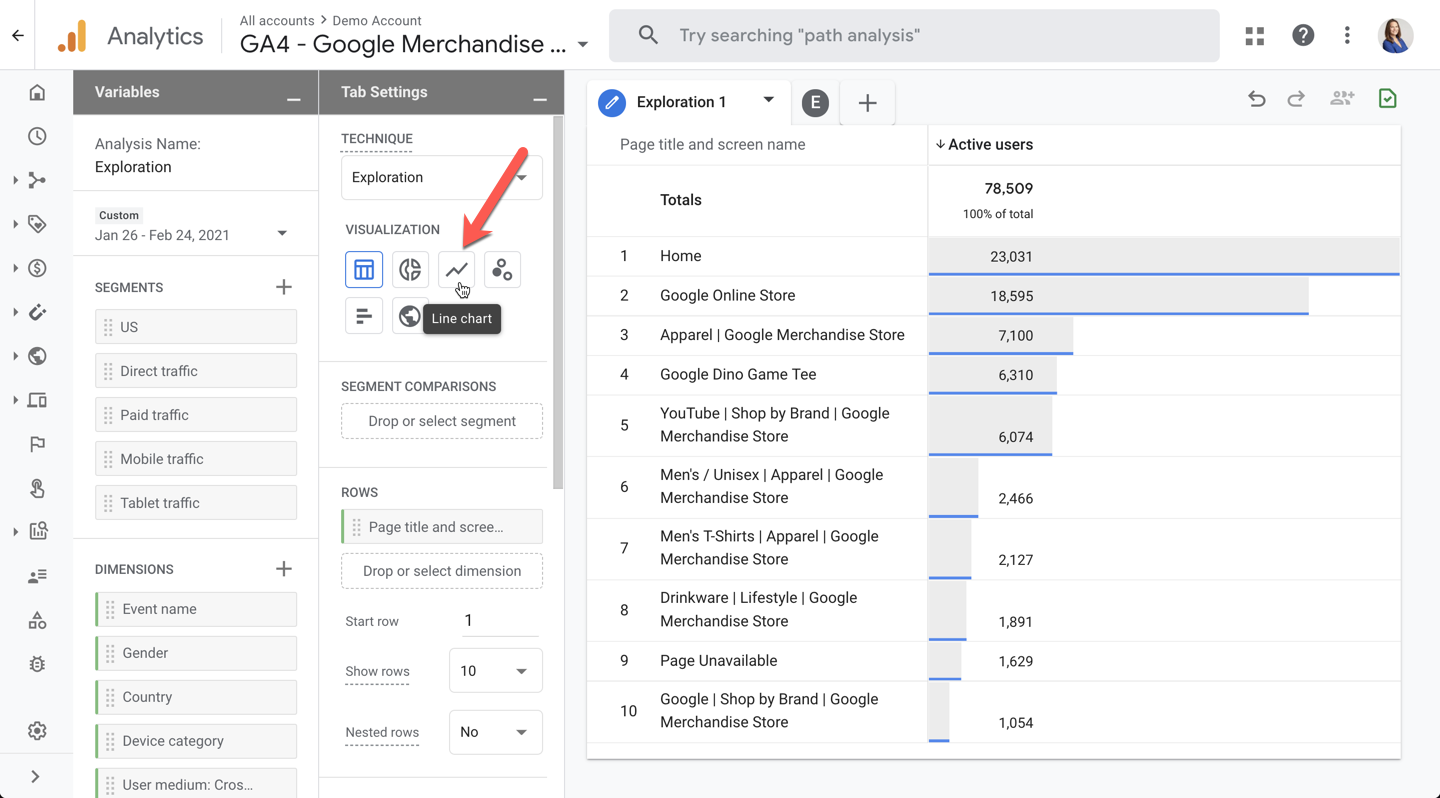Open Demographics globe icon in left sidebar
The height and width of the screenshot is (798, 1440).
[37, 356]
